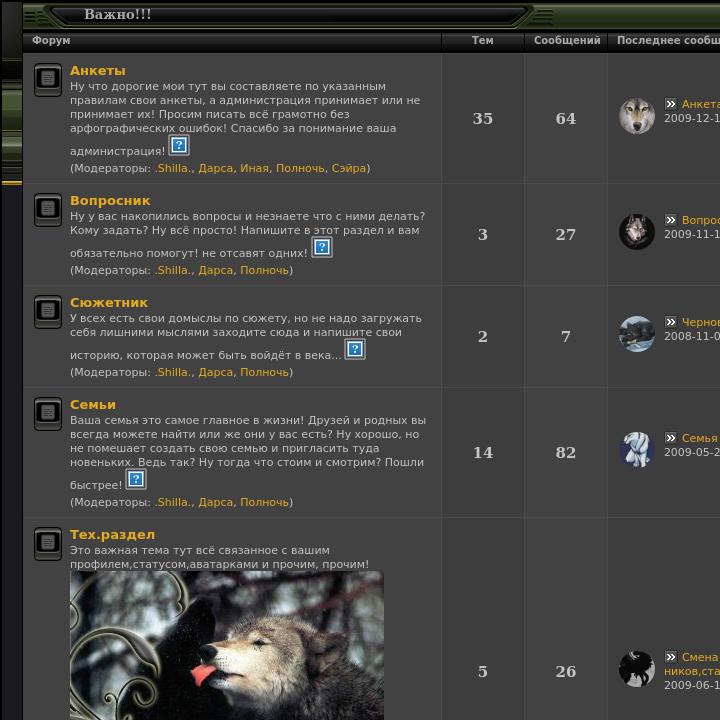Click the forum status icon beside Сюжетник
Viewport: 720px width, 720px height.
pos(48,312)
